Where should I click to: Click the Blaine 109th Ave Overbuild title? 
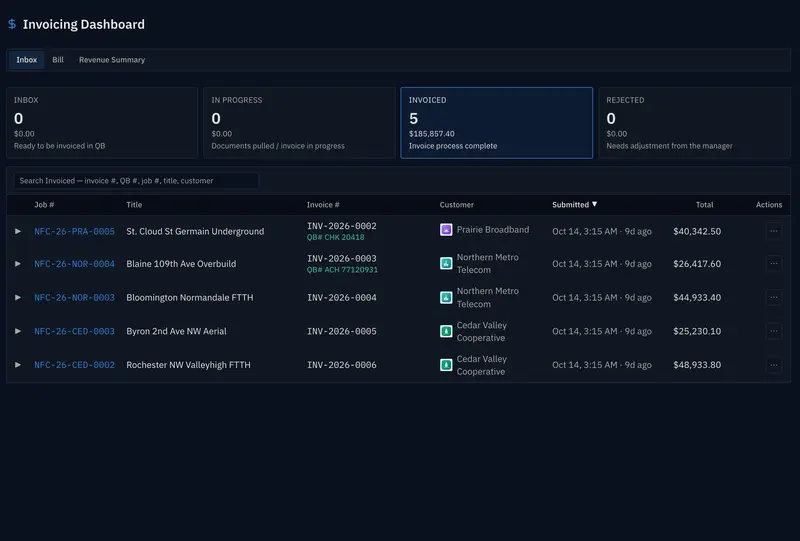point(181,264)
